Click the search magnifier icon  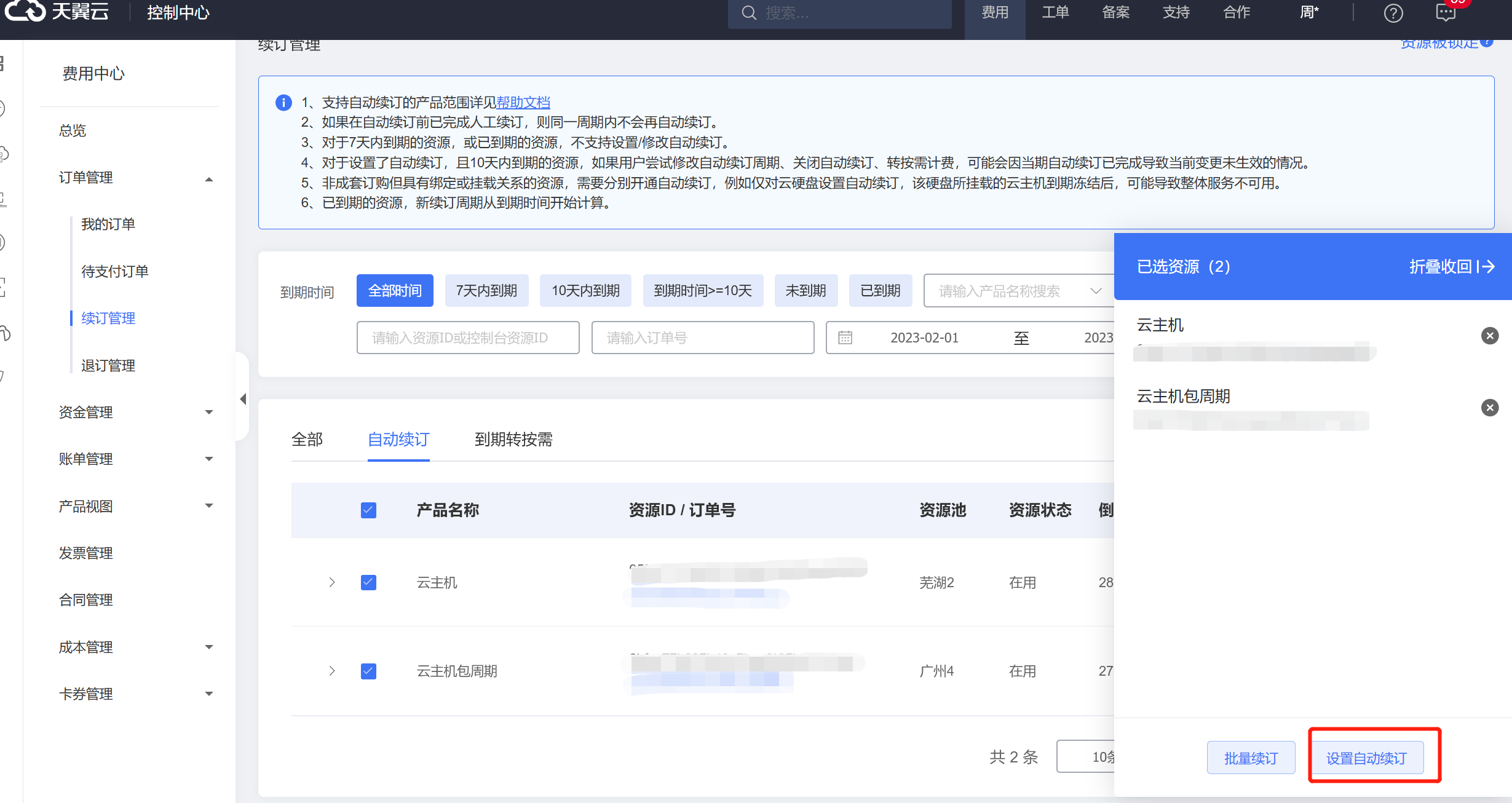748,13
